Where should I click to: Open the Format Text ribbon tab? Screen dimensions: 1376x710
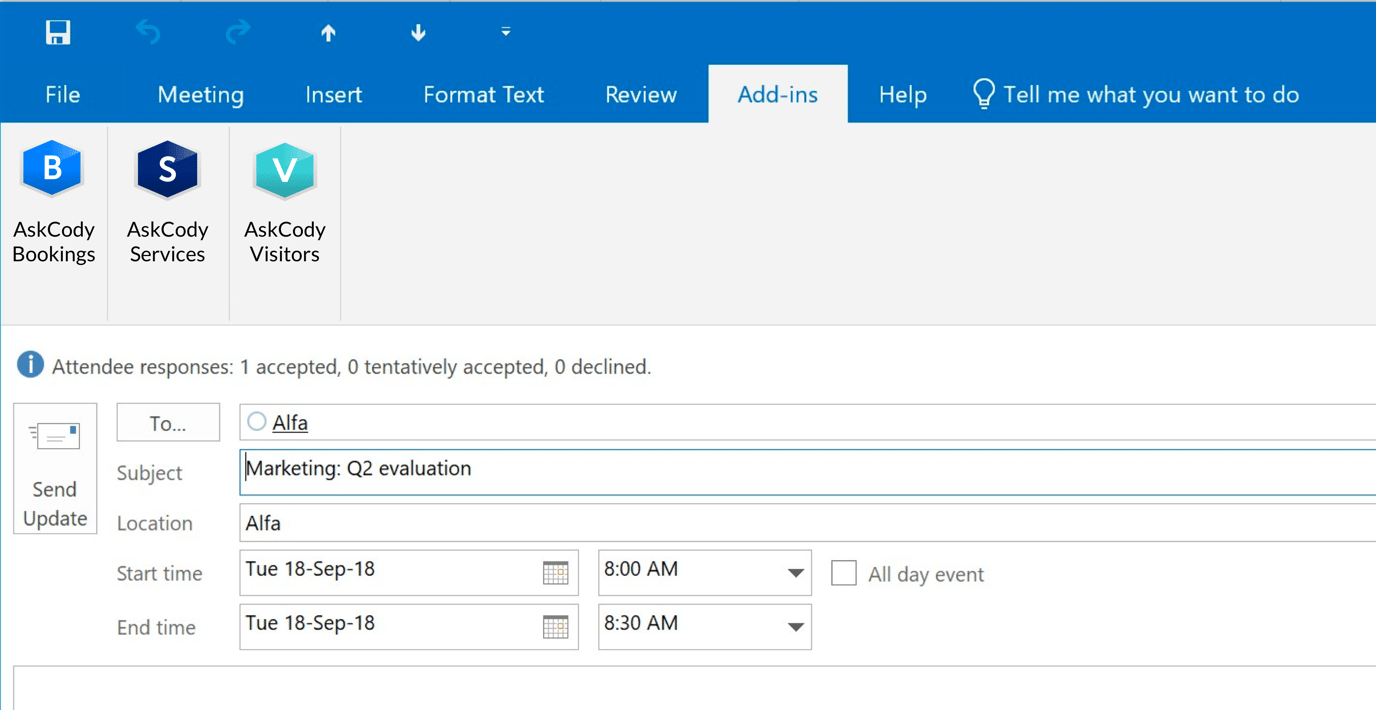[483, 94]
